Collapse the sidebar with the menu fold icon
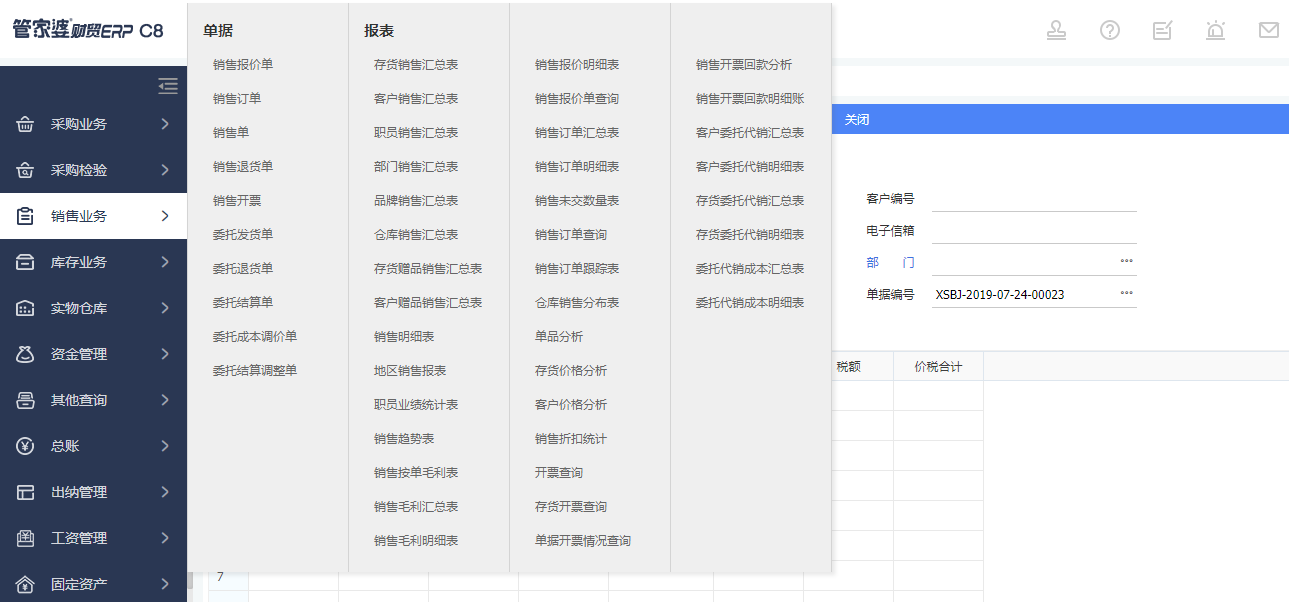The width and height of the screenshot is (1289, 602). click(x=168, y=86)
